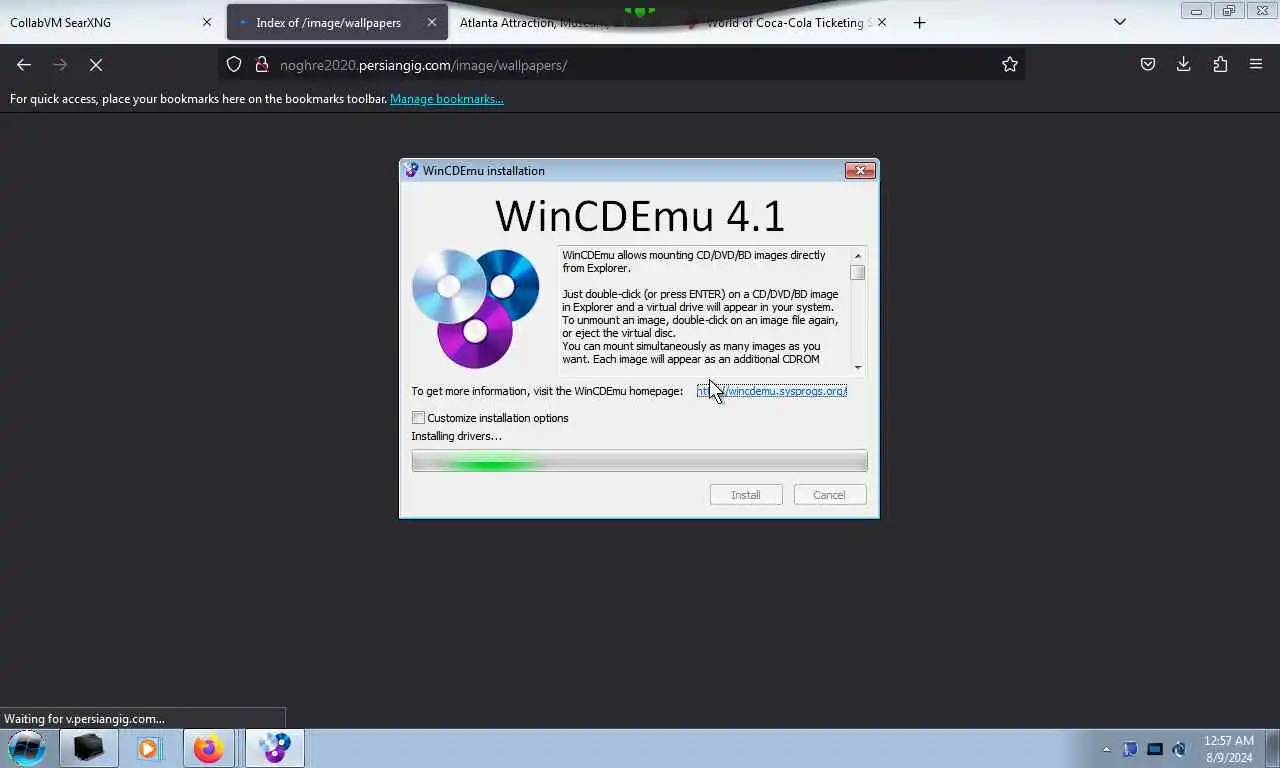Open the Pocket save icon
This screenshot has width=1280, height=768.
pyautogui.click(x=1148, y=64)
